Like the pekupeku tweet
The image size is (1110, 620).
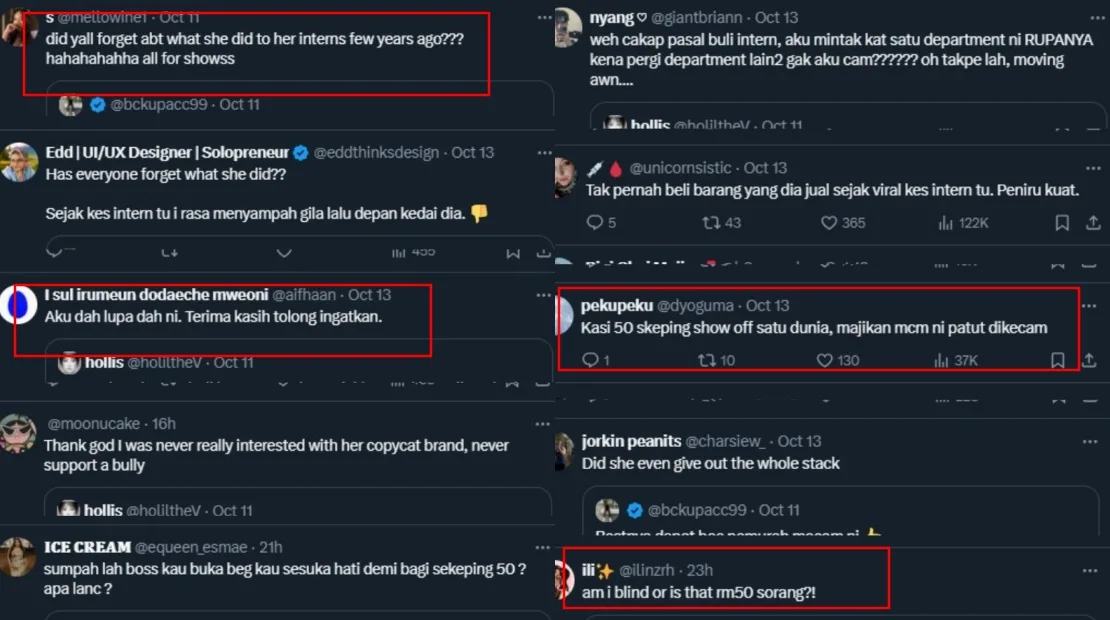click(825, 360)
